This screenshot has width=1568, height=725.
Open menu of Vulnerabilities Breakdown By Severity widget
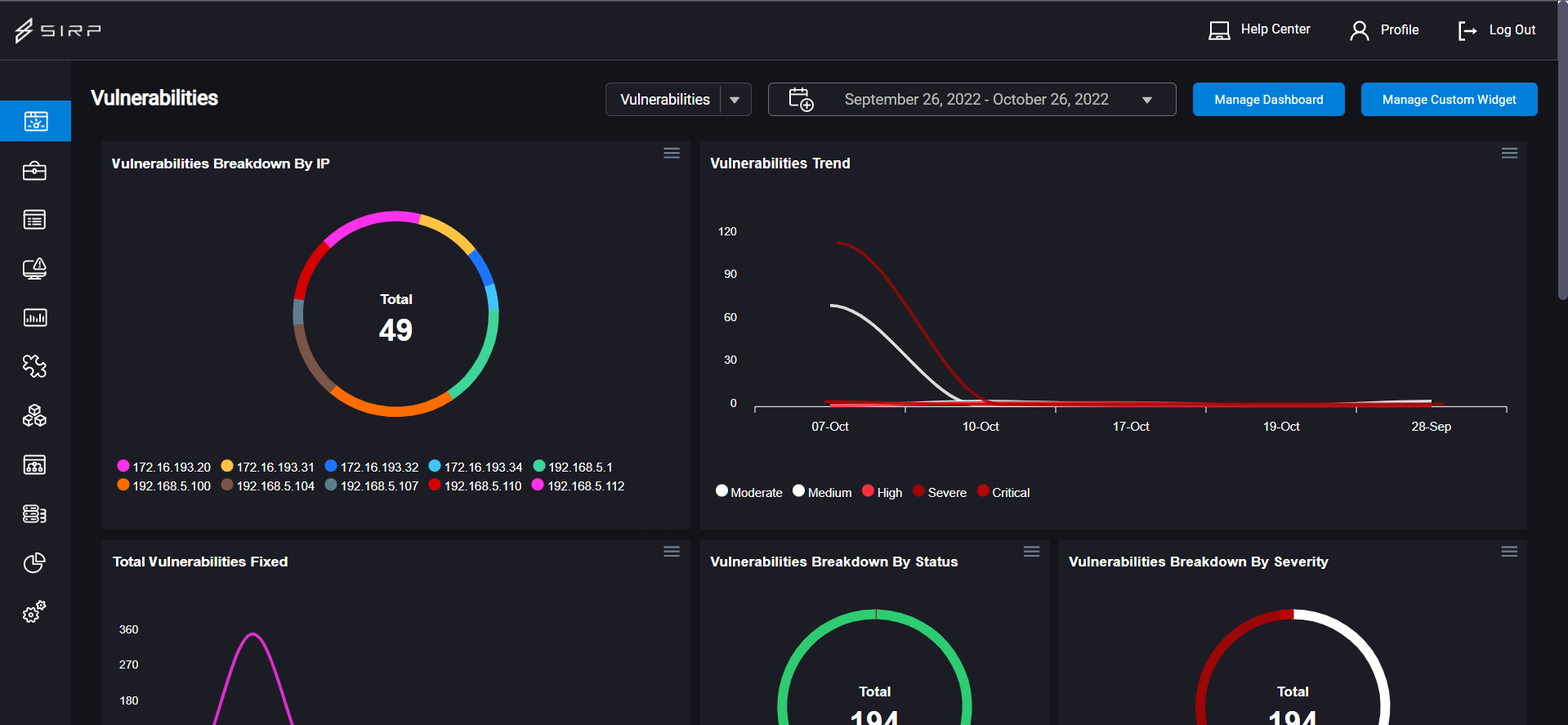[1509, 552]
